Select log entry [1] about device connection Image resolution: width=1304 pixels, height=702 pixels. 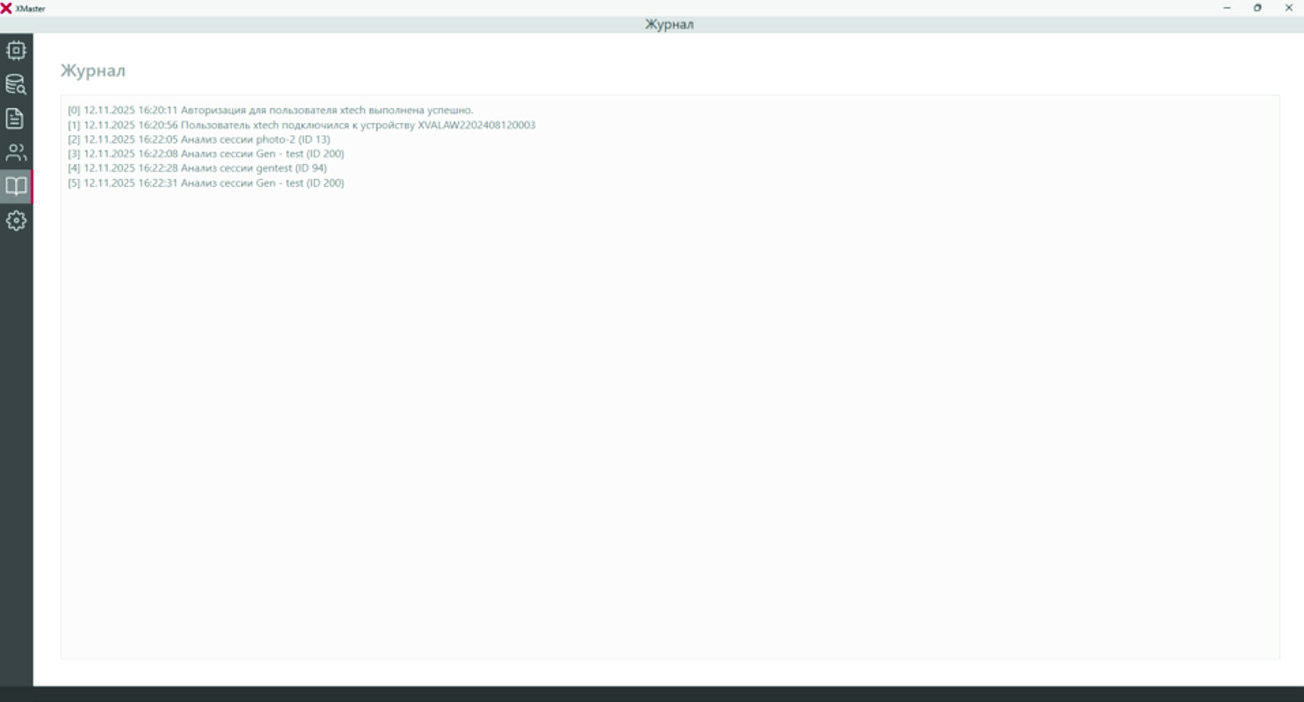click(301, 125)
